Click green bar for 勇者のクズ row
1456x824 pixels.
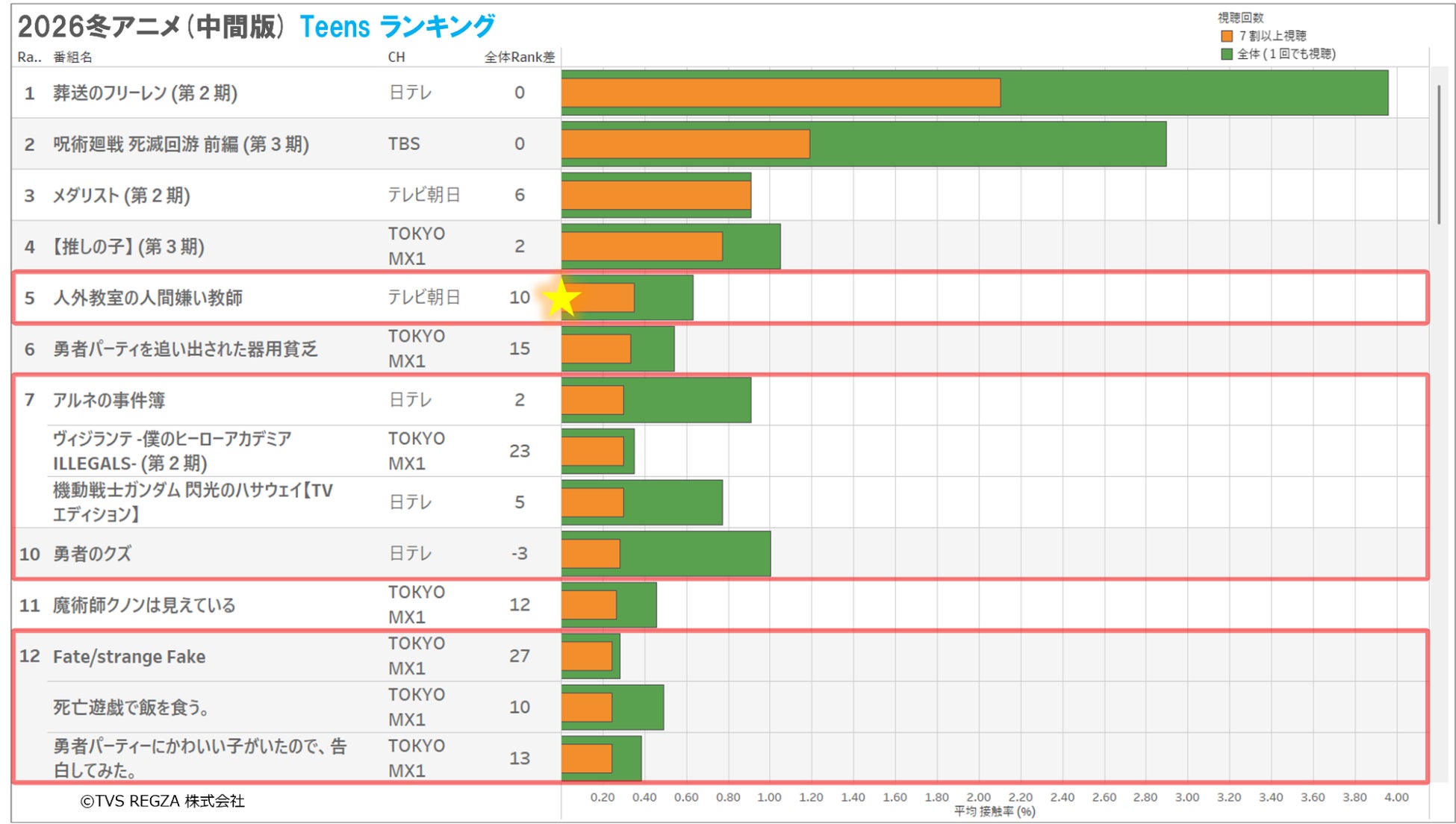pyautogui.click(x=694, y=554)
